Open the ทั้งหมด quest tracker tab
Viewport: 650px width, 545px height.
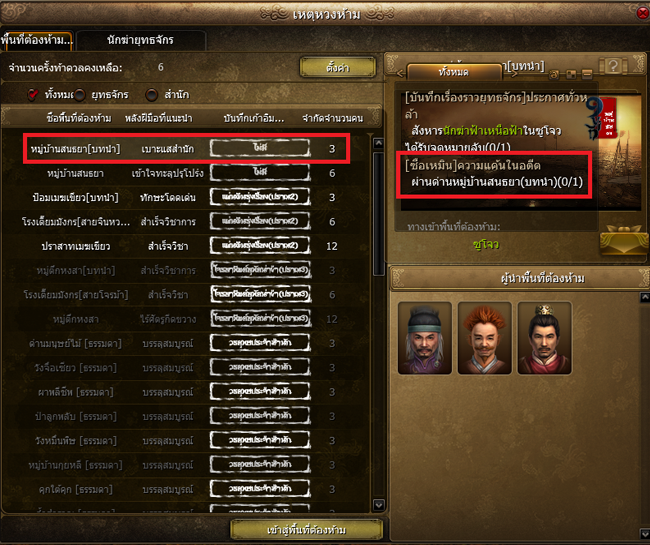(x=454, y=72)
